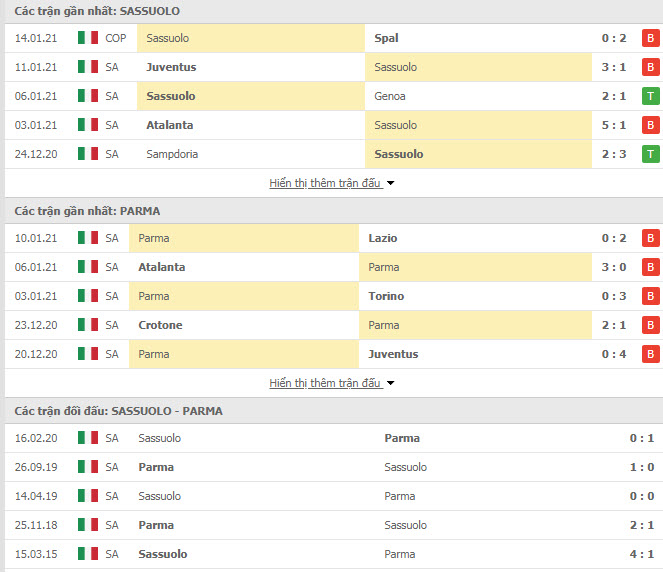Select Torino team name in Parma section
Image resolution: width=663 pixels, height=572 pixels.
(386, 296)
